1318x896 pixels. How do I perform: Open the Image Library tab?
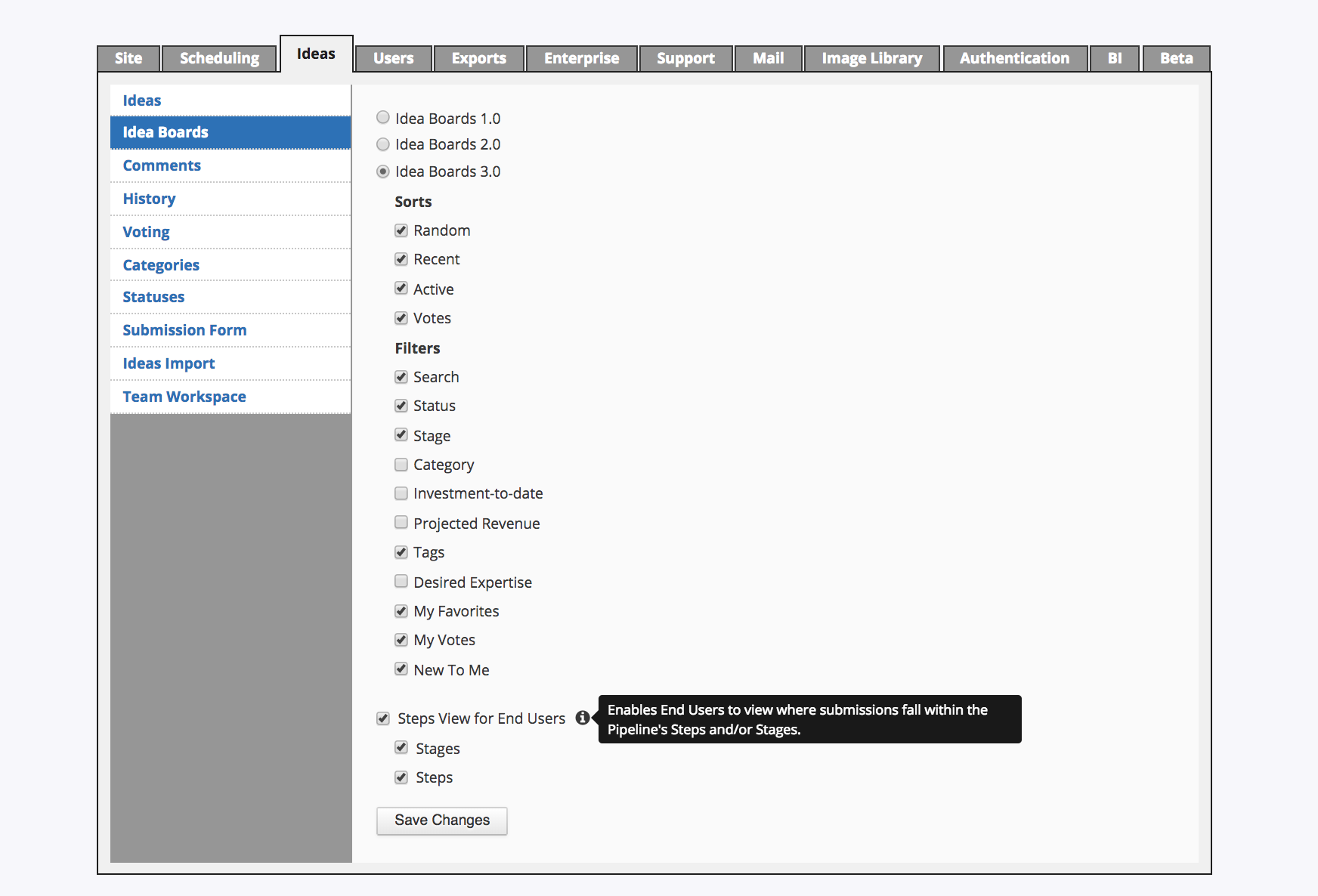pos(871,58)
